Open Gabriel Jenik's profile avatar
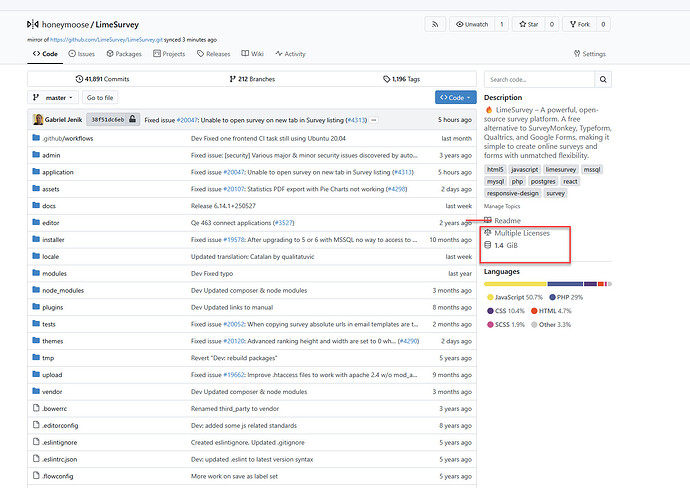The image size is (690, 488). point(38,119)
